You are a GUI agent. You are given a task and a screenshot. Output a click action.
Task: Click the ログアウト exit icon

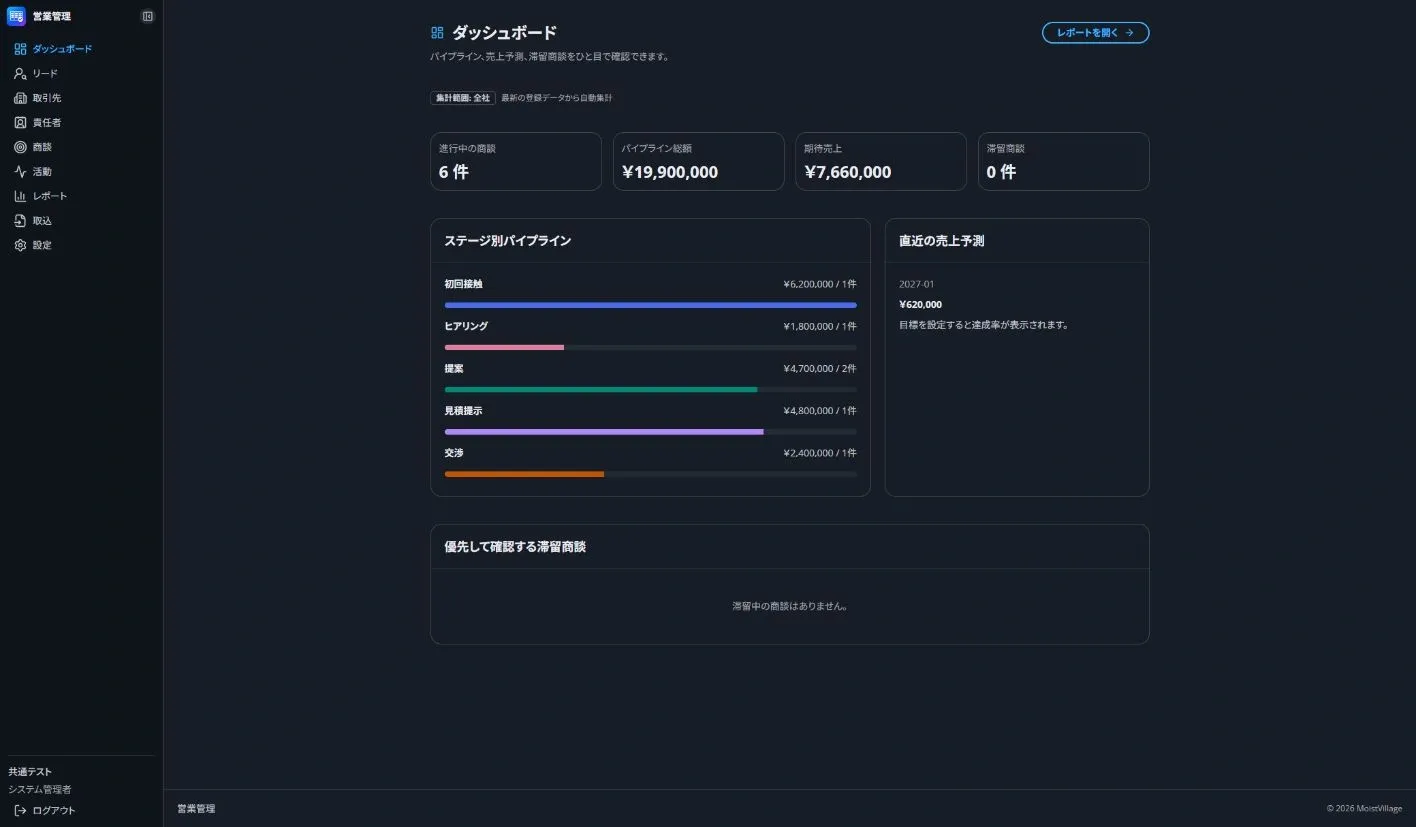[20, 810]
